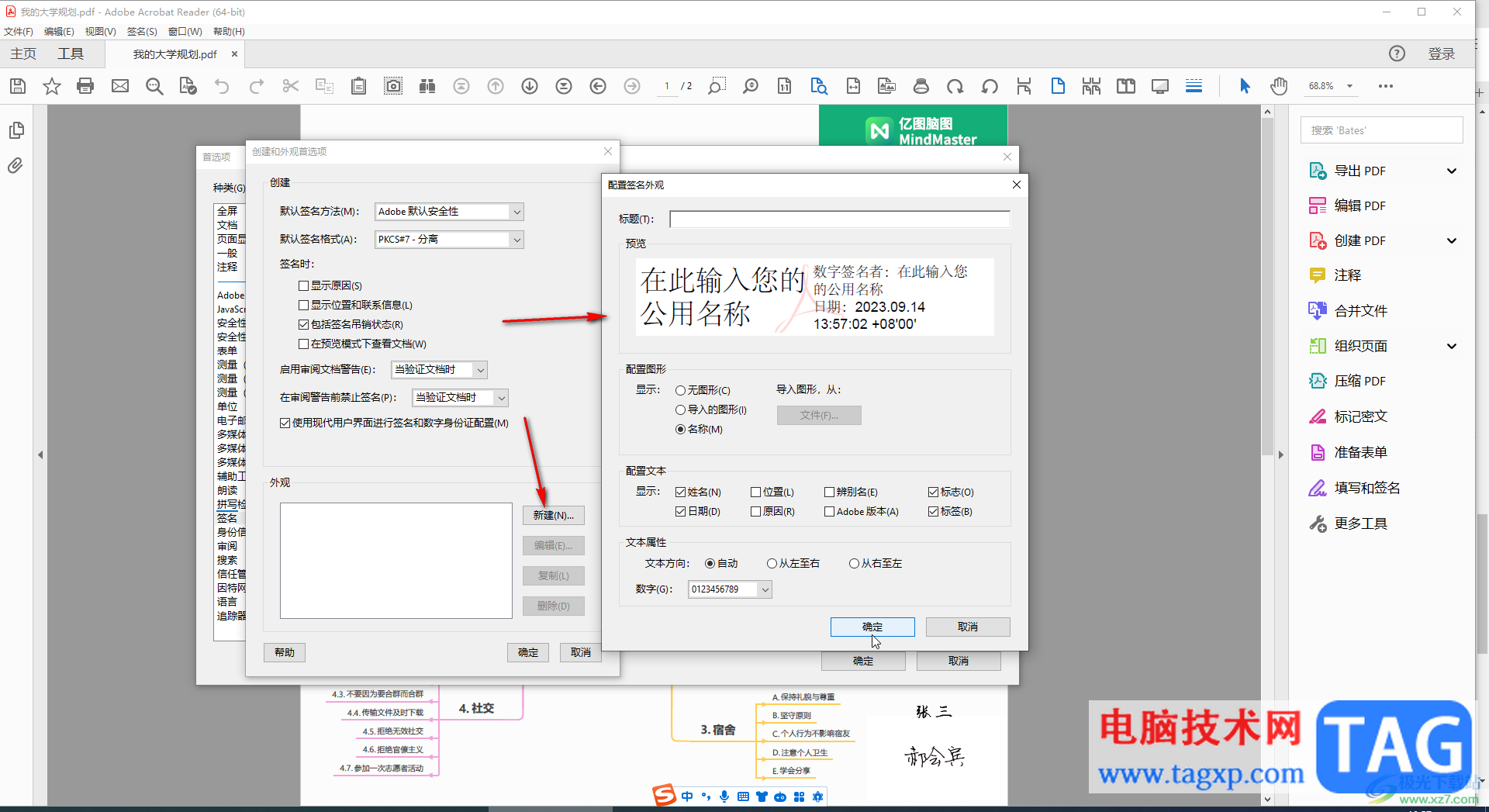
Task: Open 启用审阅文档警告 dropdown
Action: point(439,370)
